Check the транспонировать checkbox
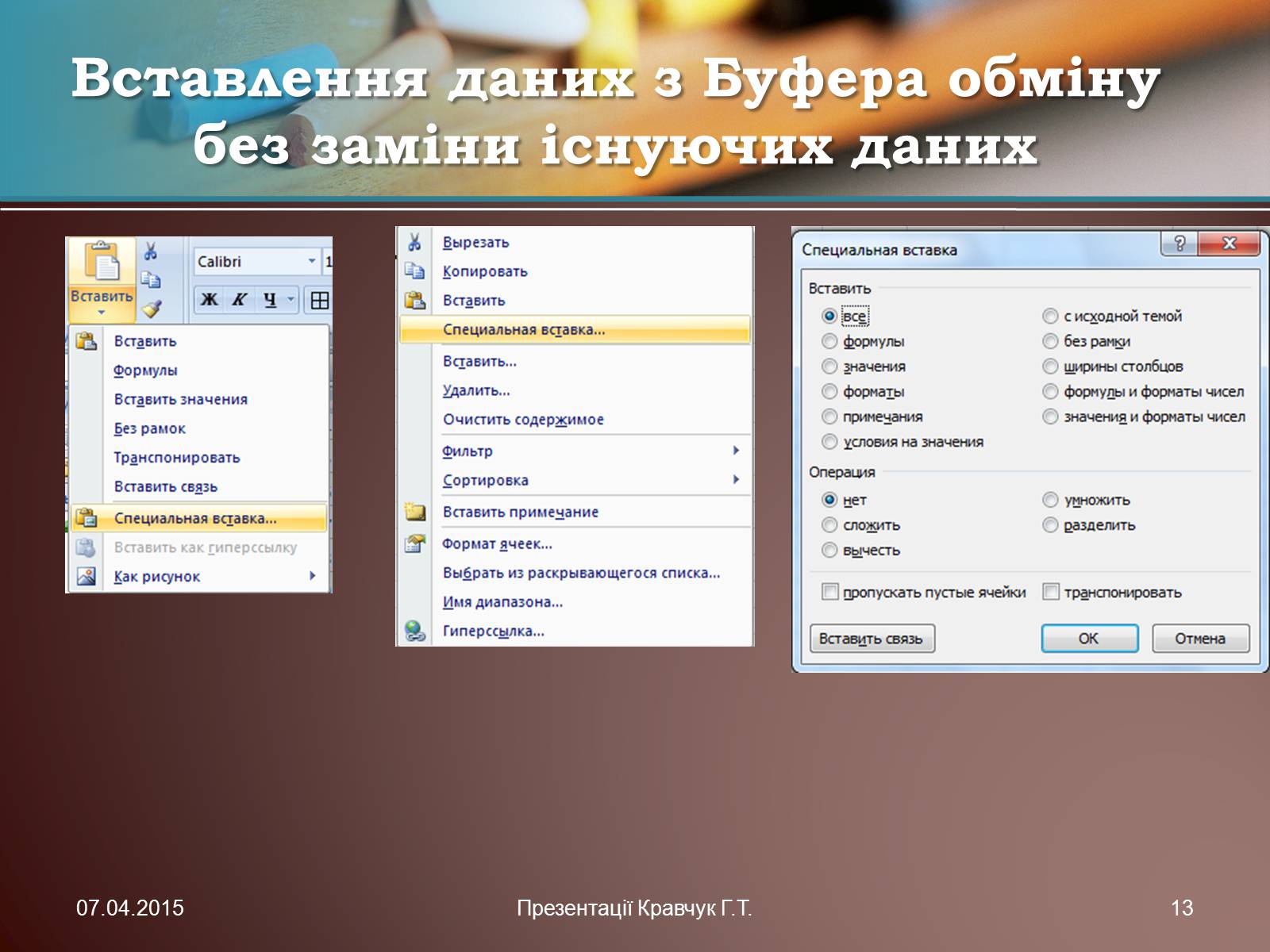 coord(1050,592)
